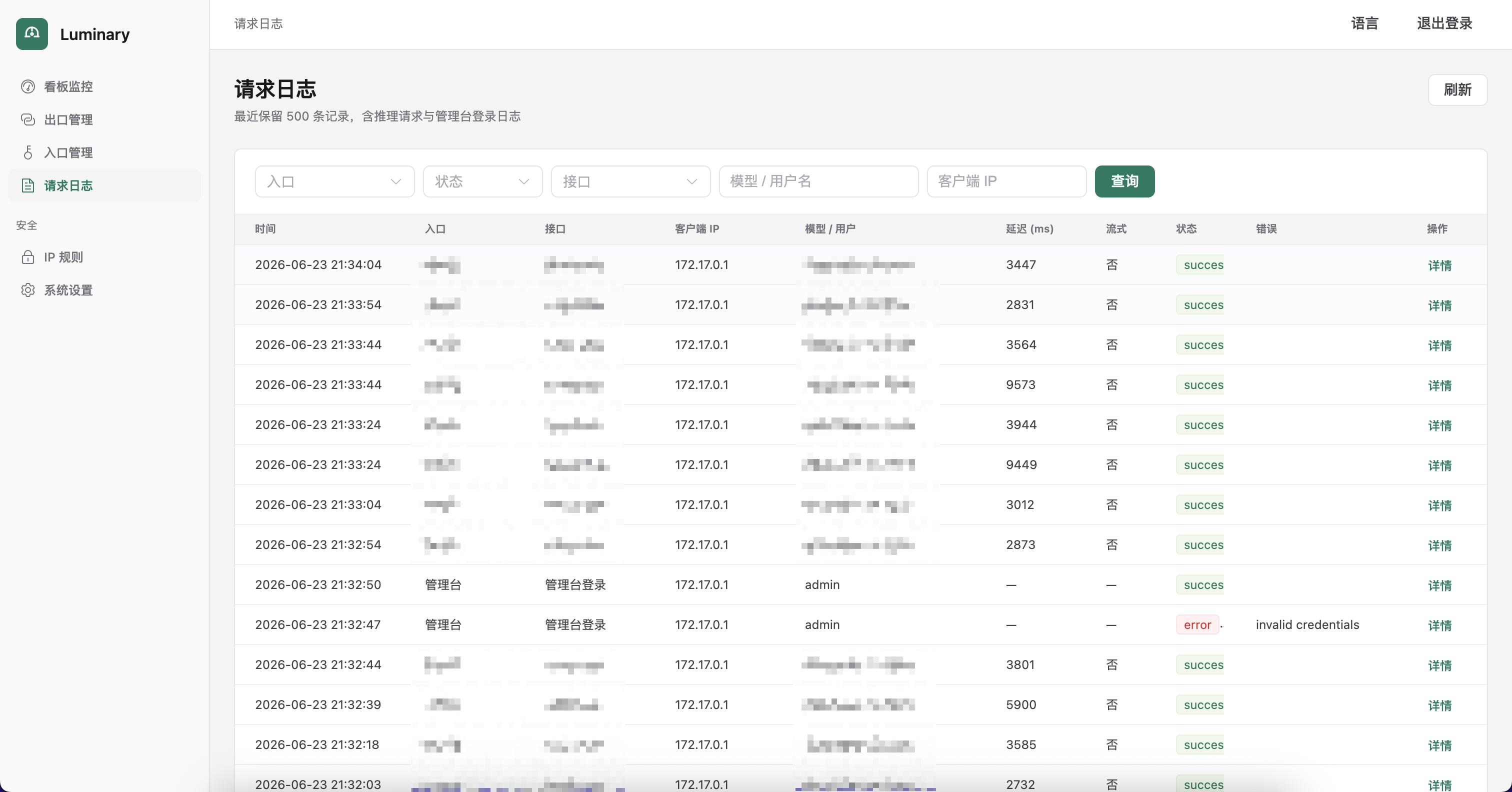Click 退出登录 in the top bar

pyautogui.click(x=1444, y=23)
